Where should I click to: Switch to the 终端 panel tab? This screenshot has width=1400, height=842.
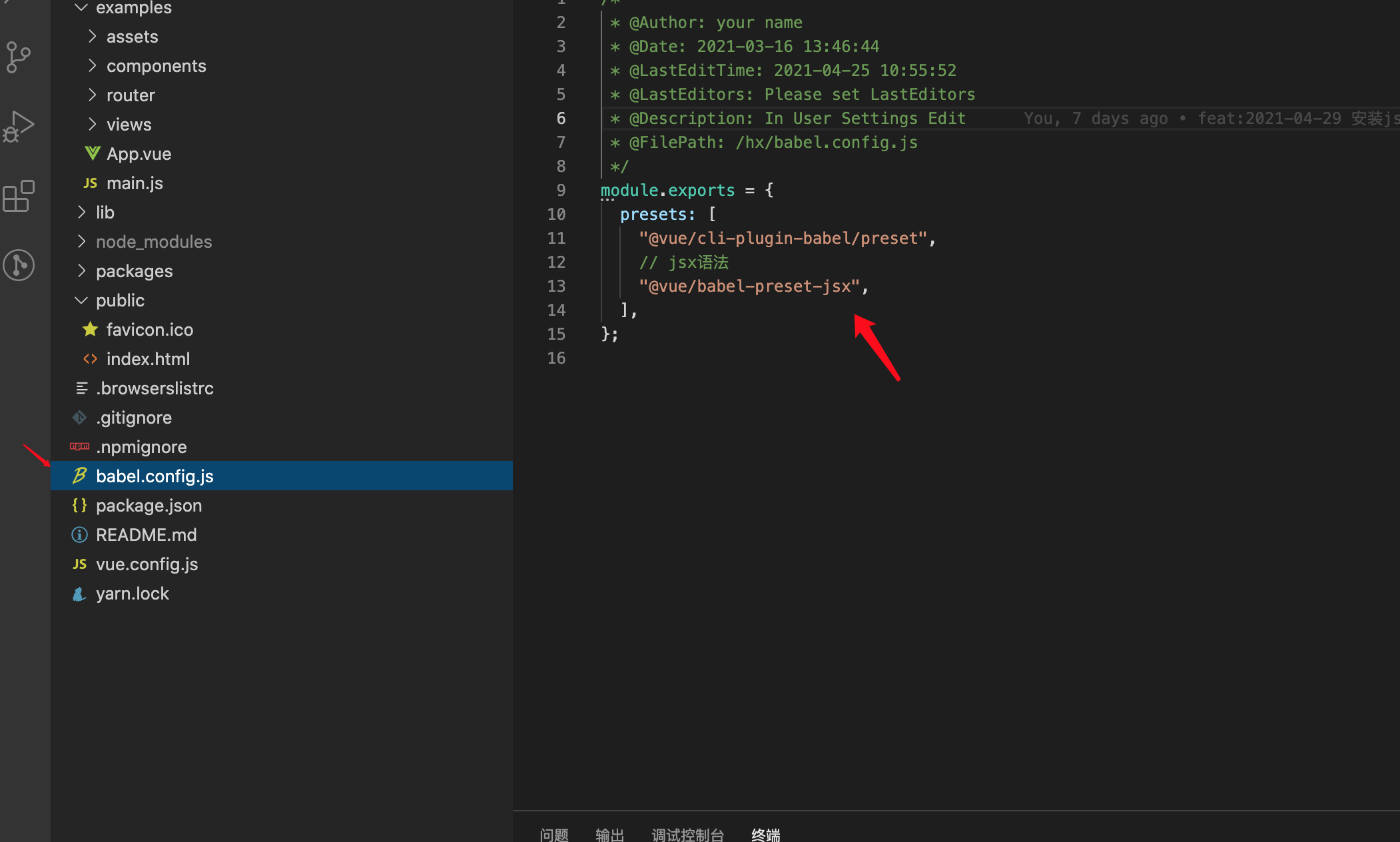[766, 835]
